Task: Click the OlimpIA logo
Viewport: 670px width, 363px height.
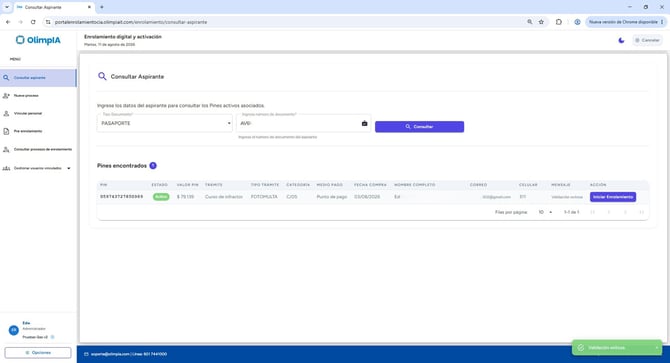Action: [38, 40]
